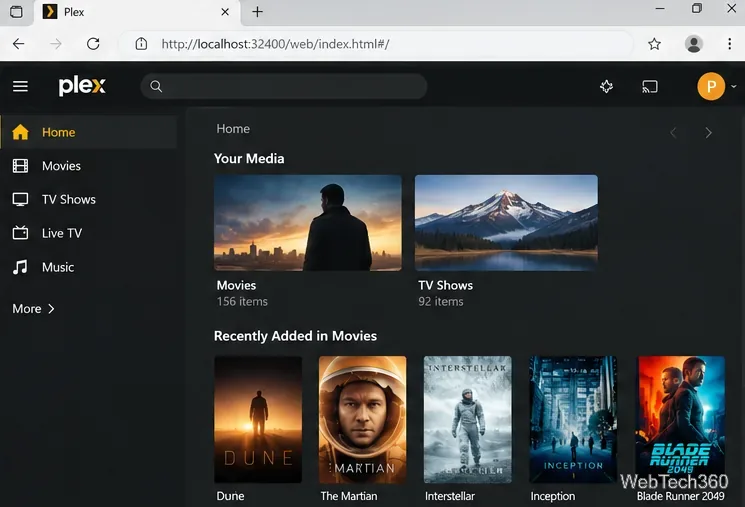
Task: Click The Martian title below poster
Action: [349, 496]
